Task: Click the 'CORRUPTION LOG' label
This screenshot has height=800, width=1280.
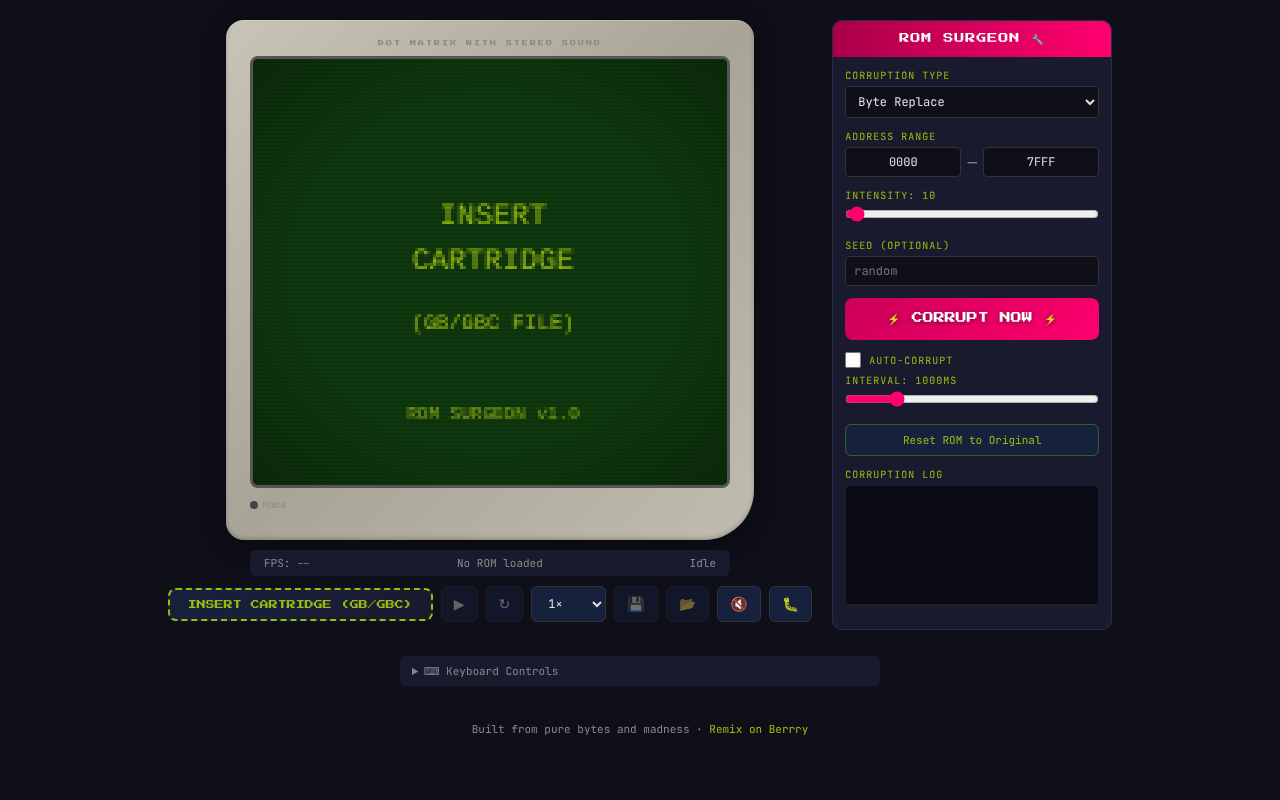Action: (x=894, y=475)
